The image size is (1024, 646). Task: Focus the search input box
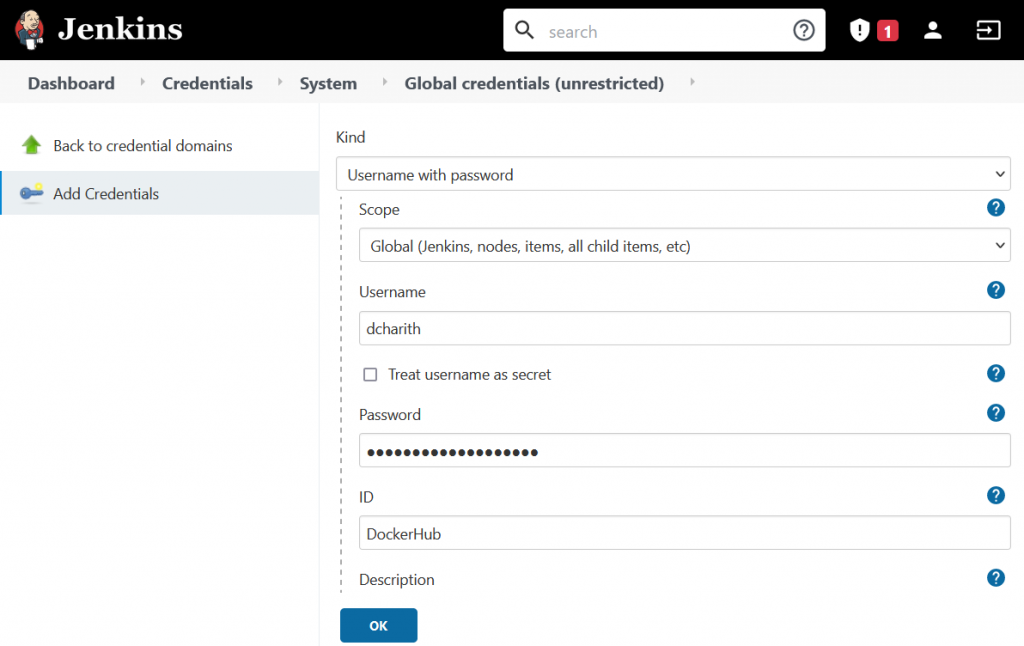tap(664, 31)
